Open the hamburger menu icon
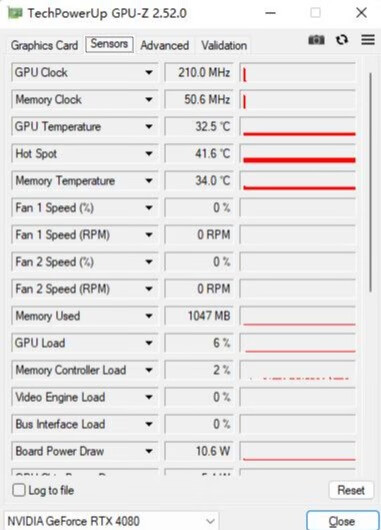 tap(368, 40)
